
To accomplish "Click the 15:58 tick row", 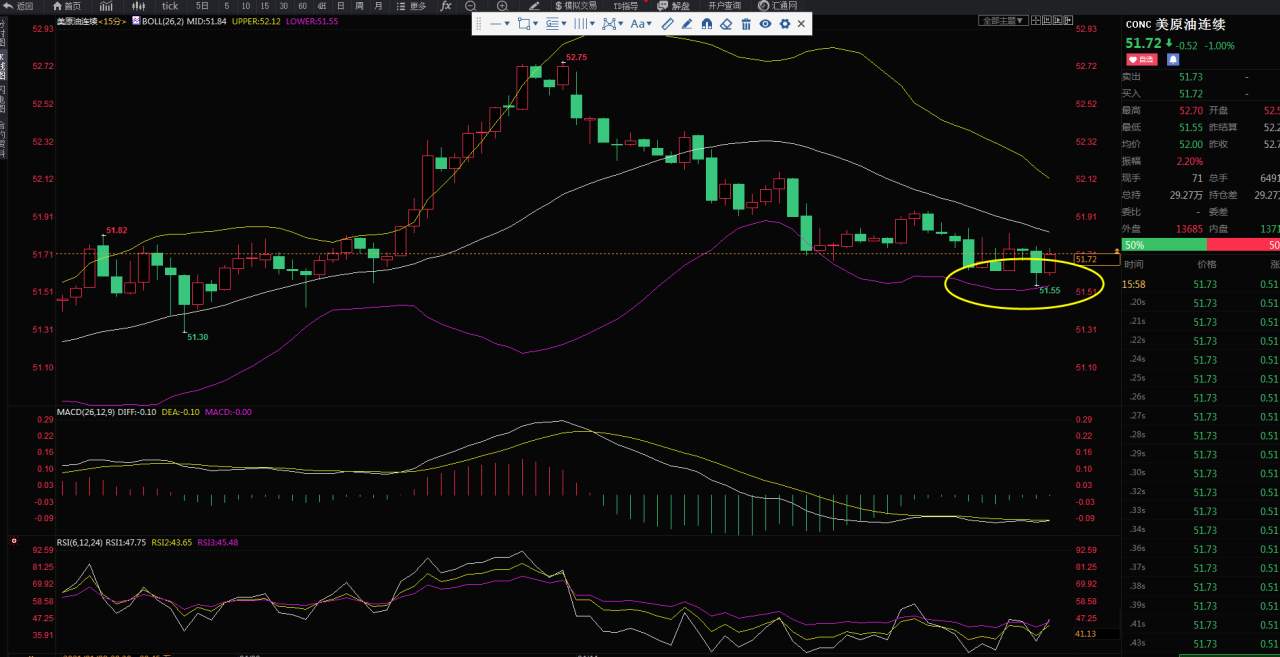I will click(x=1201, y=285).
